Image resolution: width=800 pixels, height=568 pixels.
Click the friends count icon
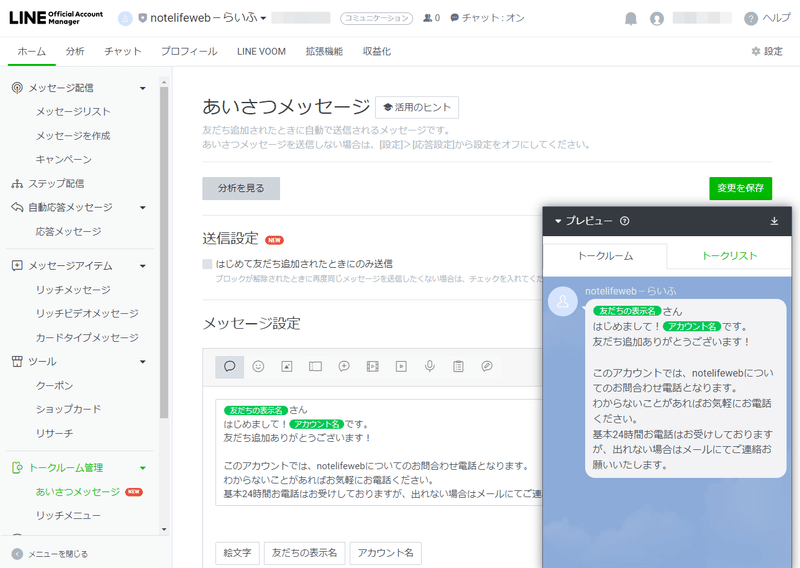point(428,18)
